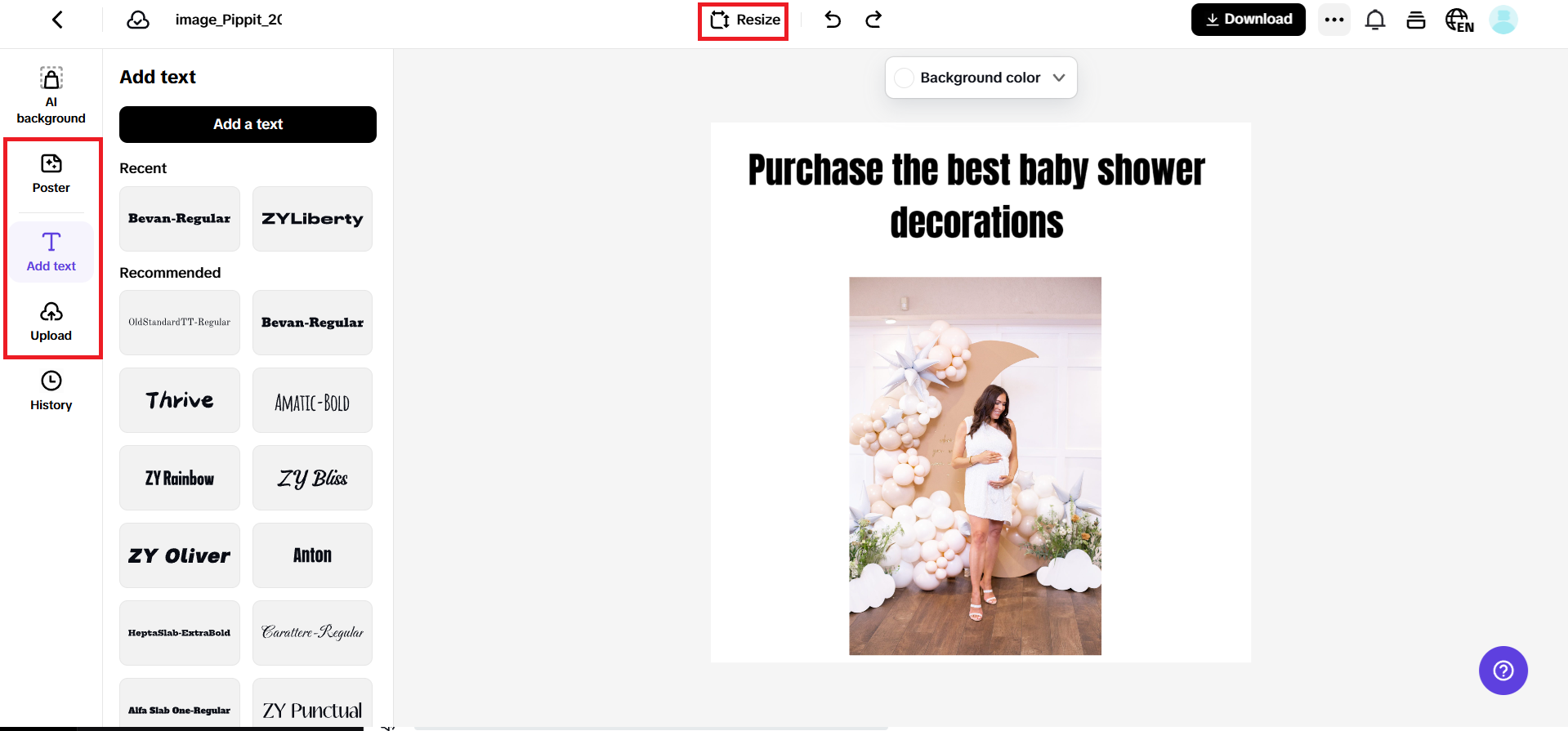Select the headline text on canvas
This screenshot has width=1568, height=731.
[x=976, y=196]
